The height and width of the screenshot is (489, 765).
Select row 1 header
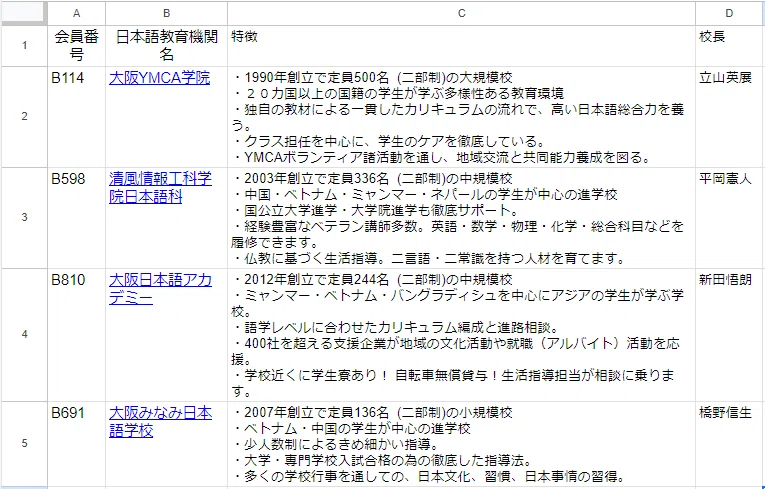tap(24, 46)
